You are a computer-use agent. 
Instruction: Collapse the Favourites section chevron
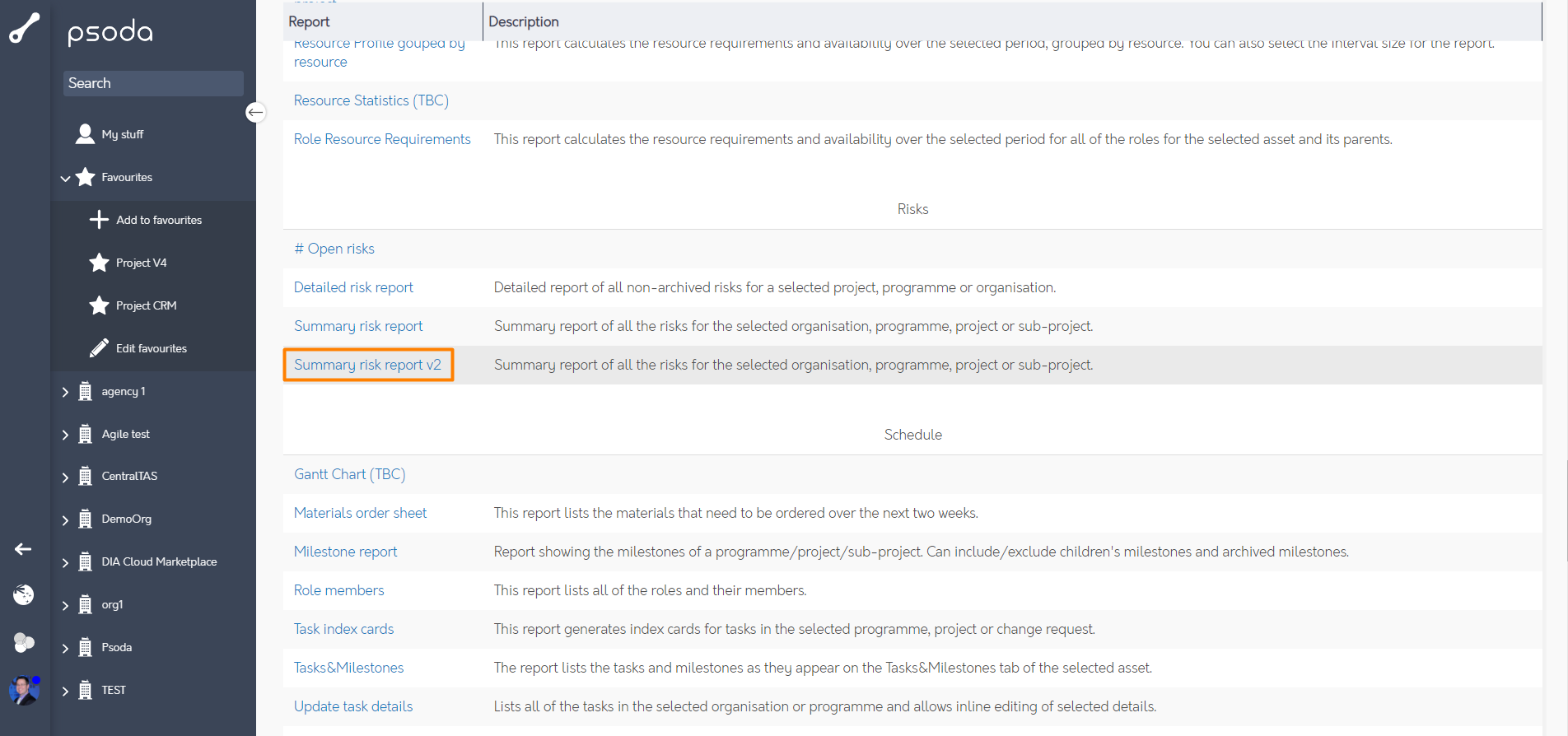[65, 178]
